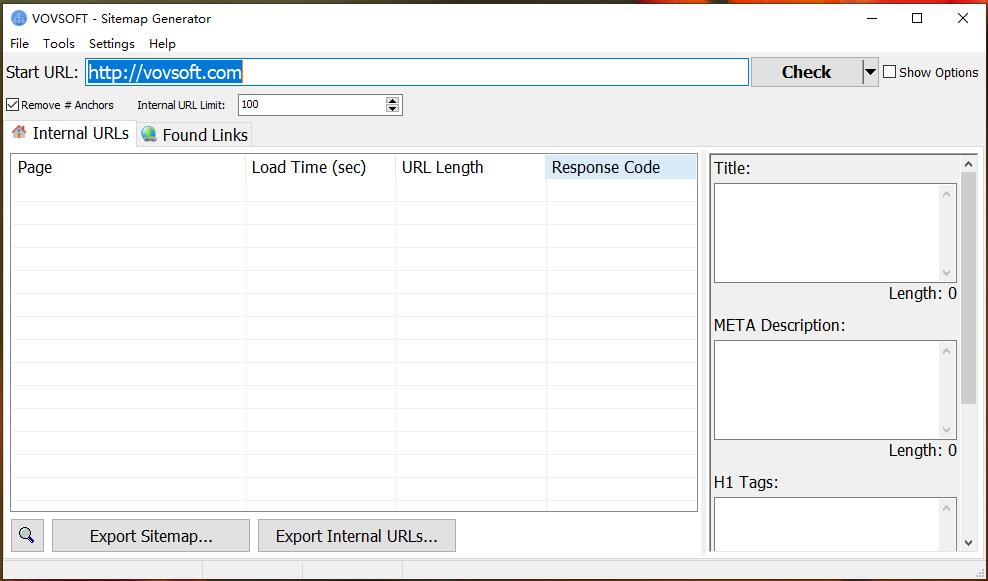Open the Tools menu
The image size is (988, 581).
point(59,43)
